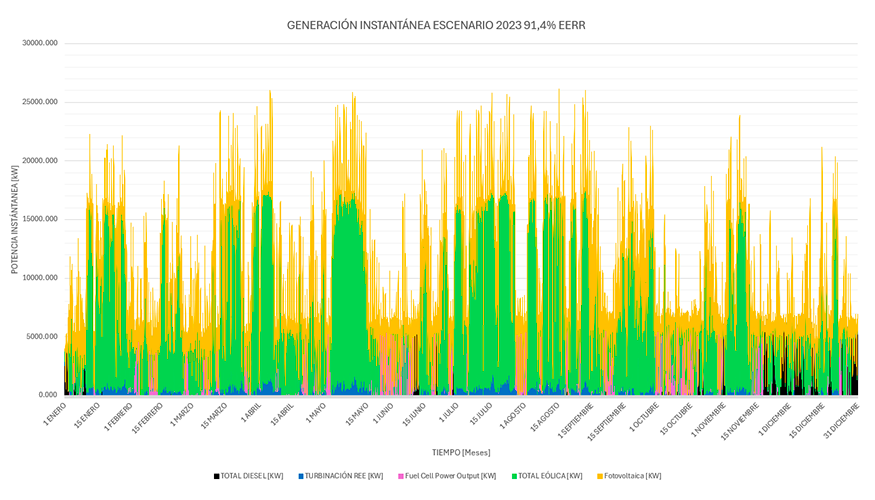Click the 15000.000 y-axis tick label
875x500 pixels.
(38, 219)
